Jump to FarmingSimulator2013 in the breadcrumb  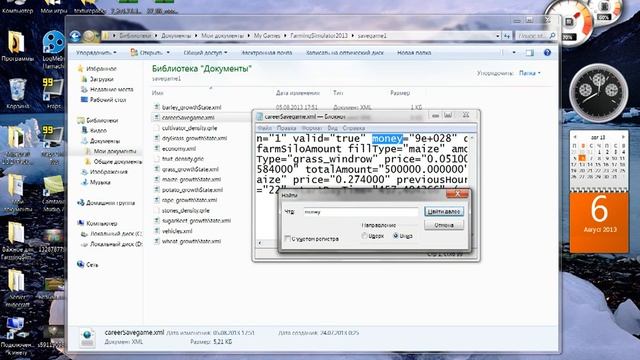[319, 36]
